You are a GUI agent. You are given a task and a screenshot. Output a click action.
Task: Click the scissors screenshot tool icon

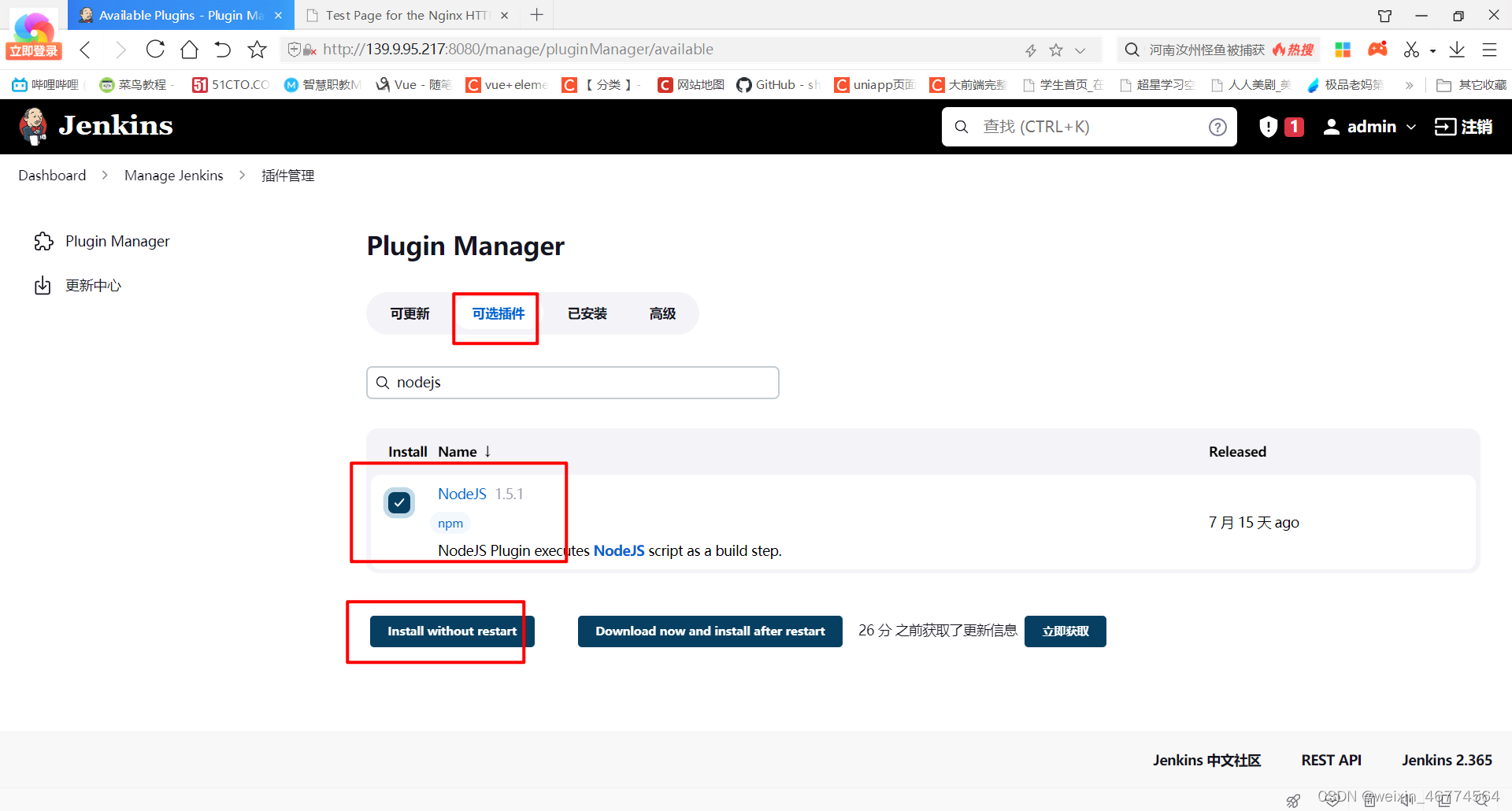point(1411,50)
